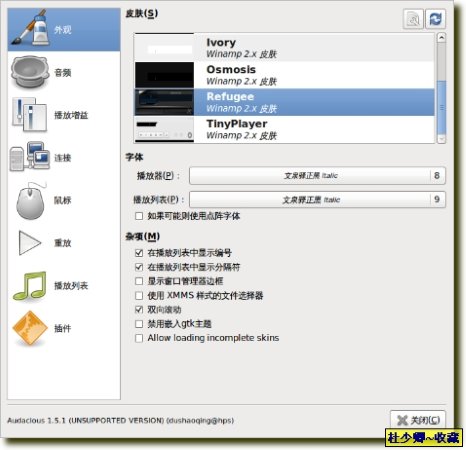
Task: Open the 播放列表 font chooser button
Action: coord(317,200)
